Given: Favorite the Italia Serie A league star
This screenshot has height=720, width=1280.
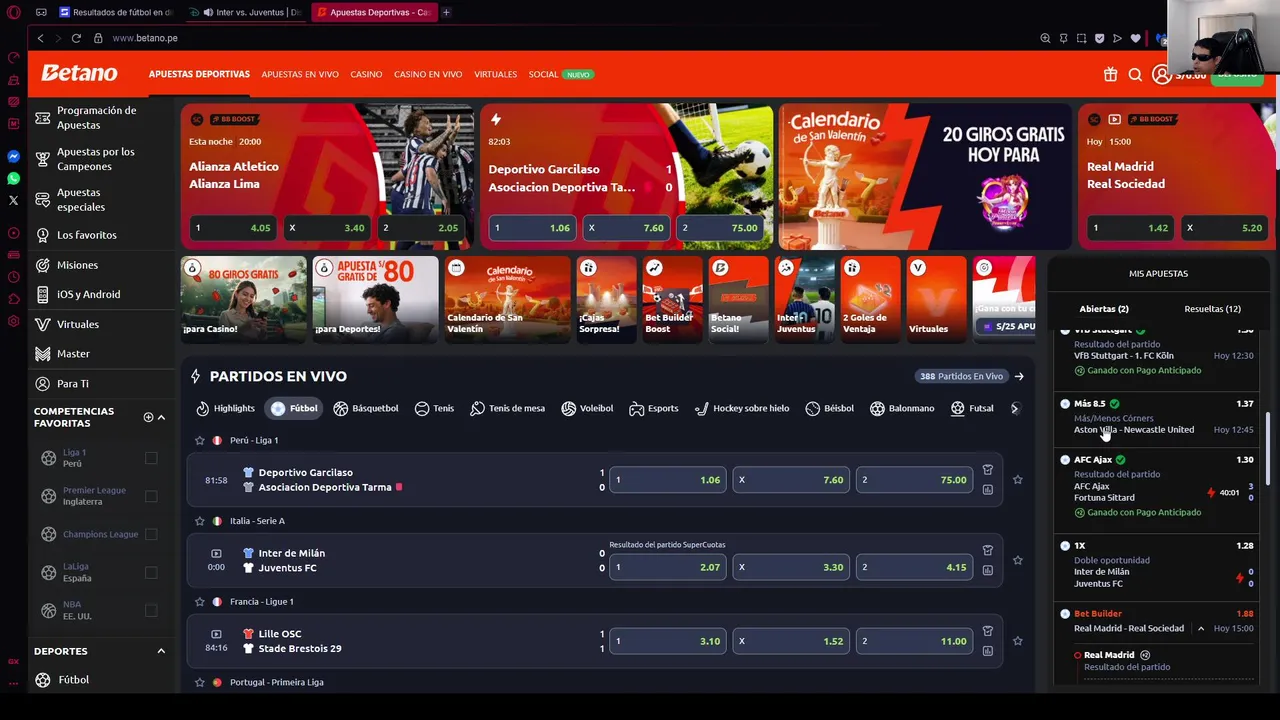Looking at the screenshot, I should [199, 521].
